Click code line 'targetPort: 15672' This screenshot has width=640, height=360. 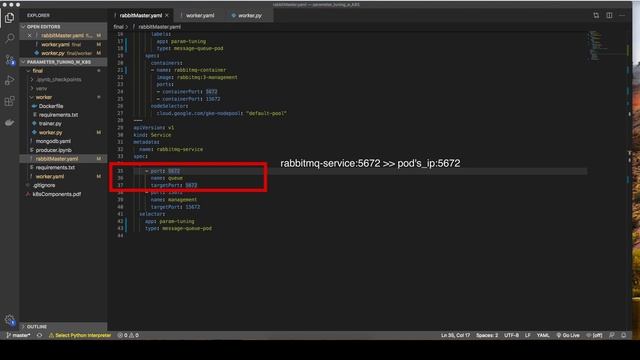[176, 207]
